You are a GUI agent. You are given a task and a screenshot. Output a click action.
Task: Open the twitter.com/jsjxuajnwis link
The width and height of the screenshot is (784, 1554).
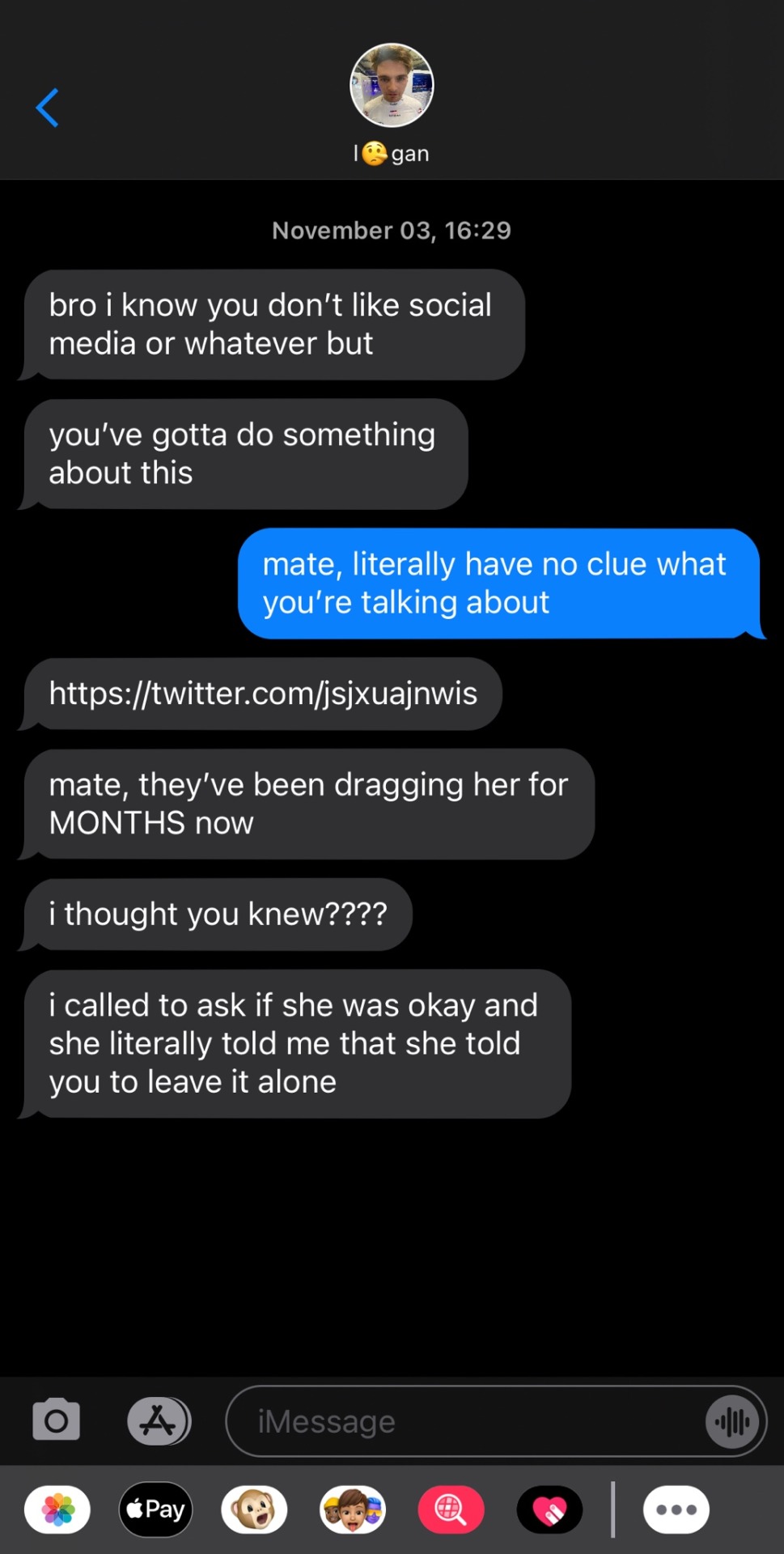[263, 694]
